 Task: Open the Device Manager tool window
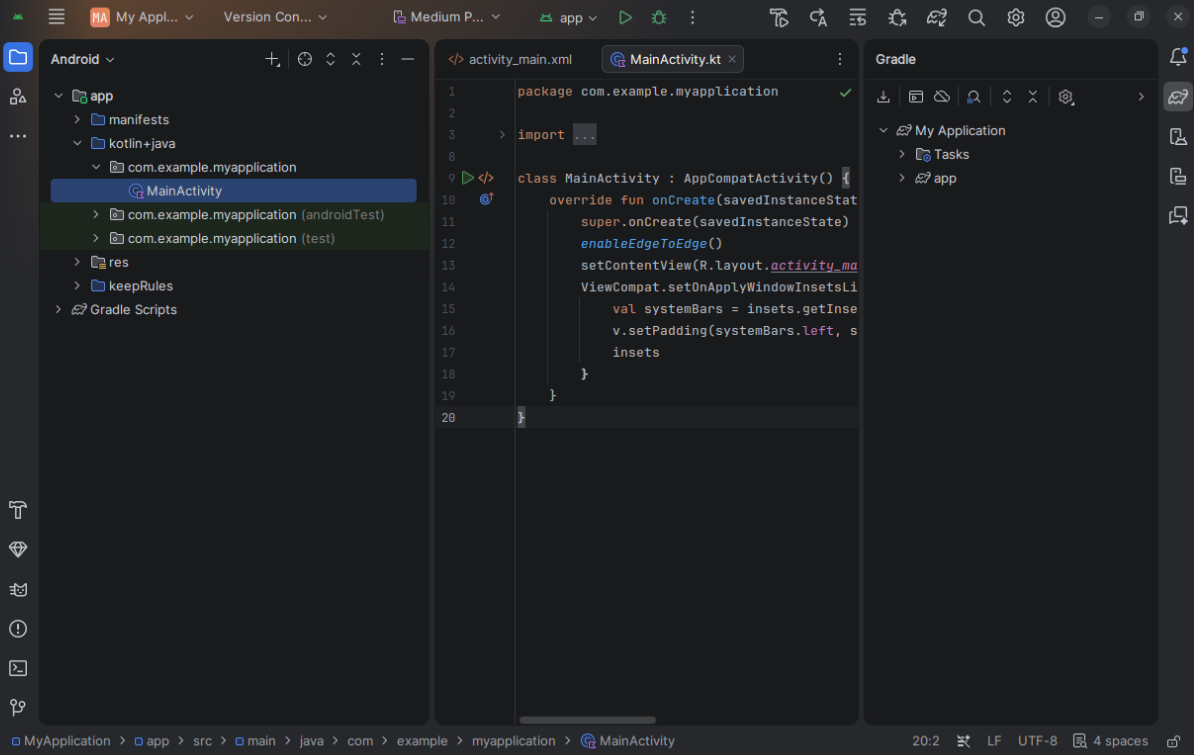[x=1178, y=137]
